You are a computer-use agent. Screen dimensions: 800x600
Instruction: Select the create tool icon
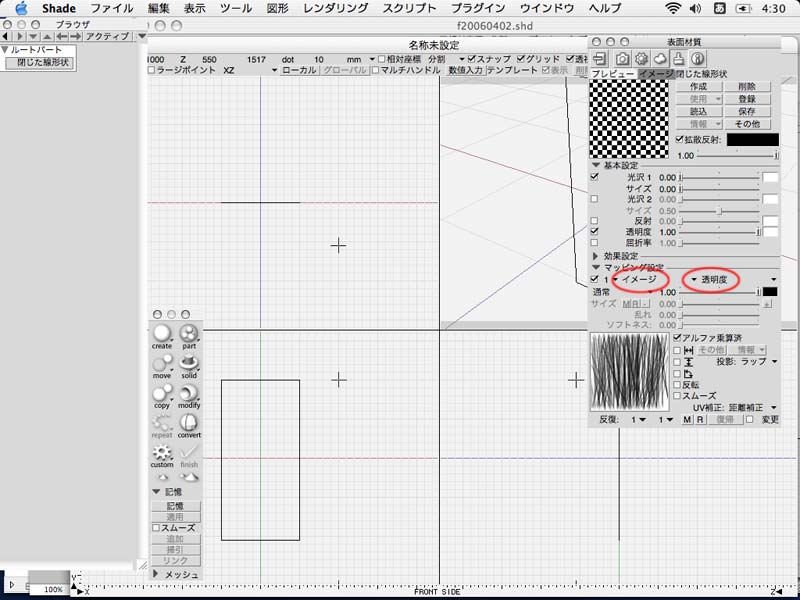[x=162, y=334]
